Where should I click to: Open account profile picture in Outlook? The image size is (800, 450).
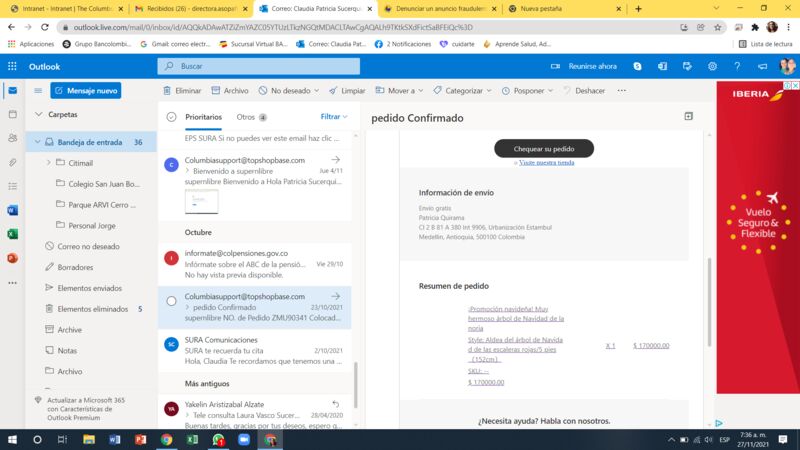tap(787, 66)
